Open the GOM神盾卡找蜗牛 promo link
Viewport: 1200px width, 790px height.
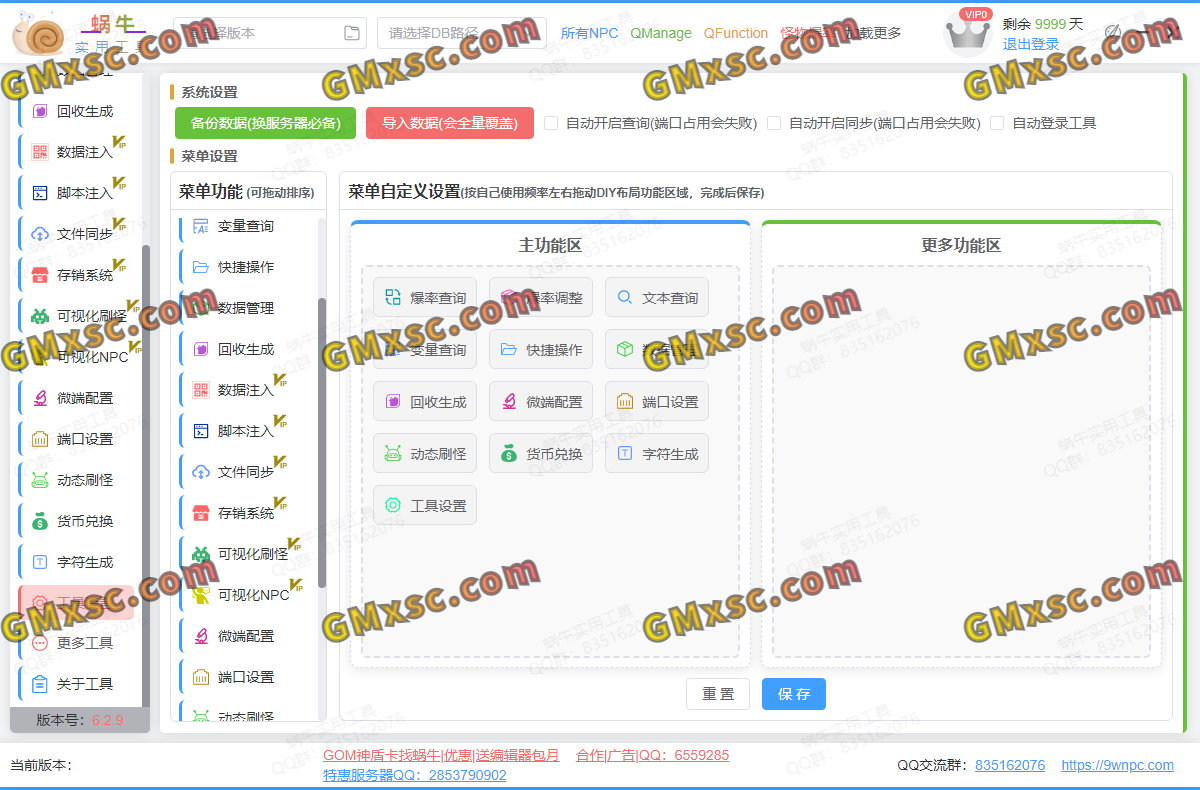click(x=441, y=755)
